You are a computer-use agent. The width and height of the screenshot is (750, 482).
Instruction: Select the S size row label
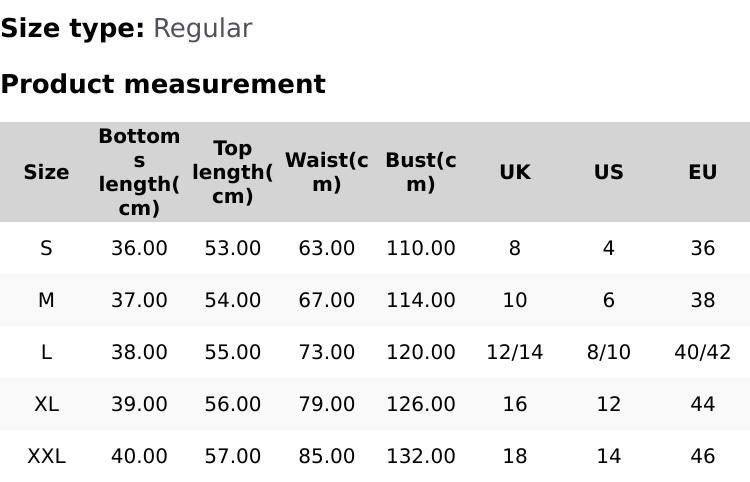[x=46, y=248]
